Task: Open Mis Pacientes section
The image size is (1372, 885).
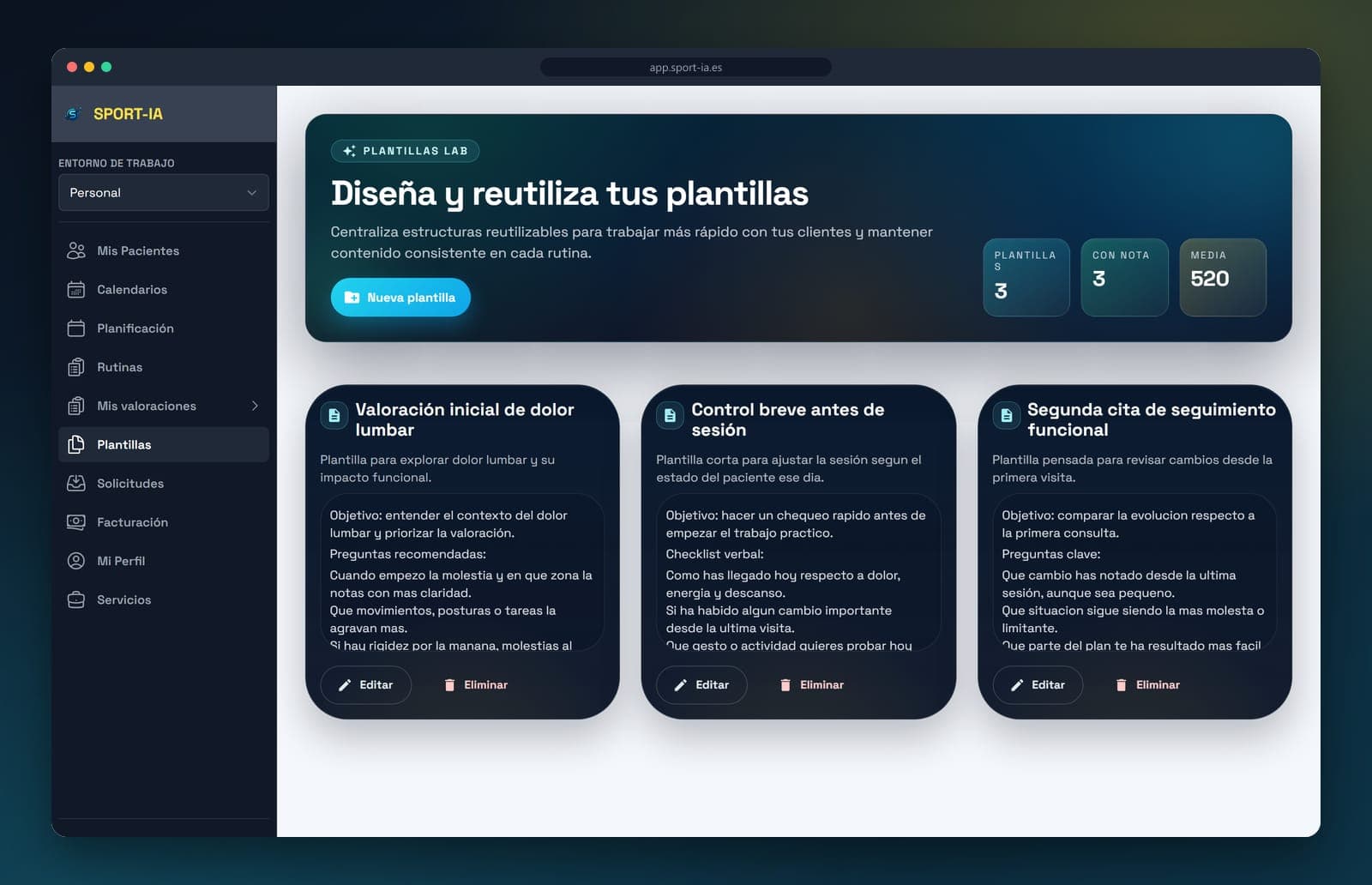Action: pos(164,250)
